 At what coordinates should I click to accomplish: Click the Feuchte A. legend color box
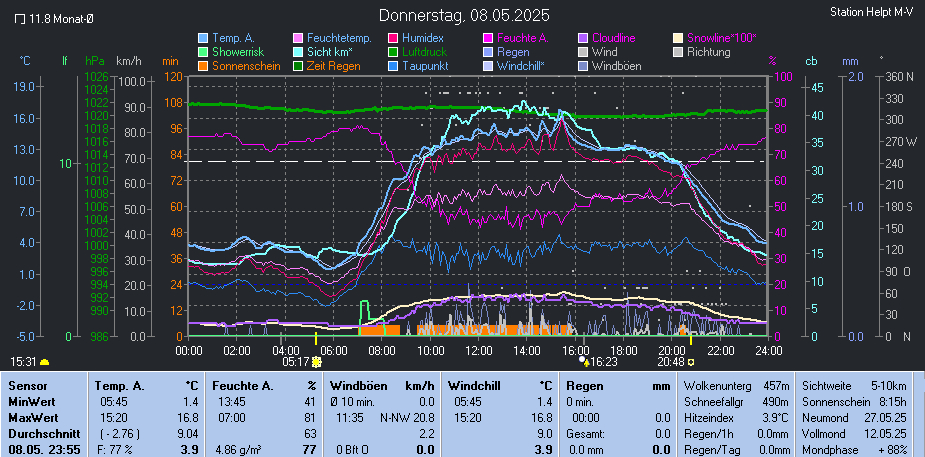[x=487, y=38]
